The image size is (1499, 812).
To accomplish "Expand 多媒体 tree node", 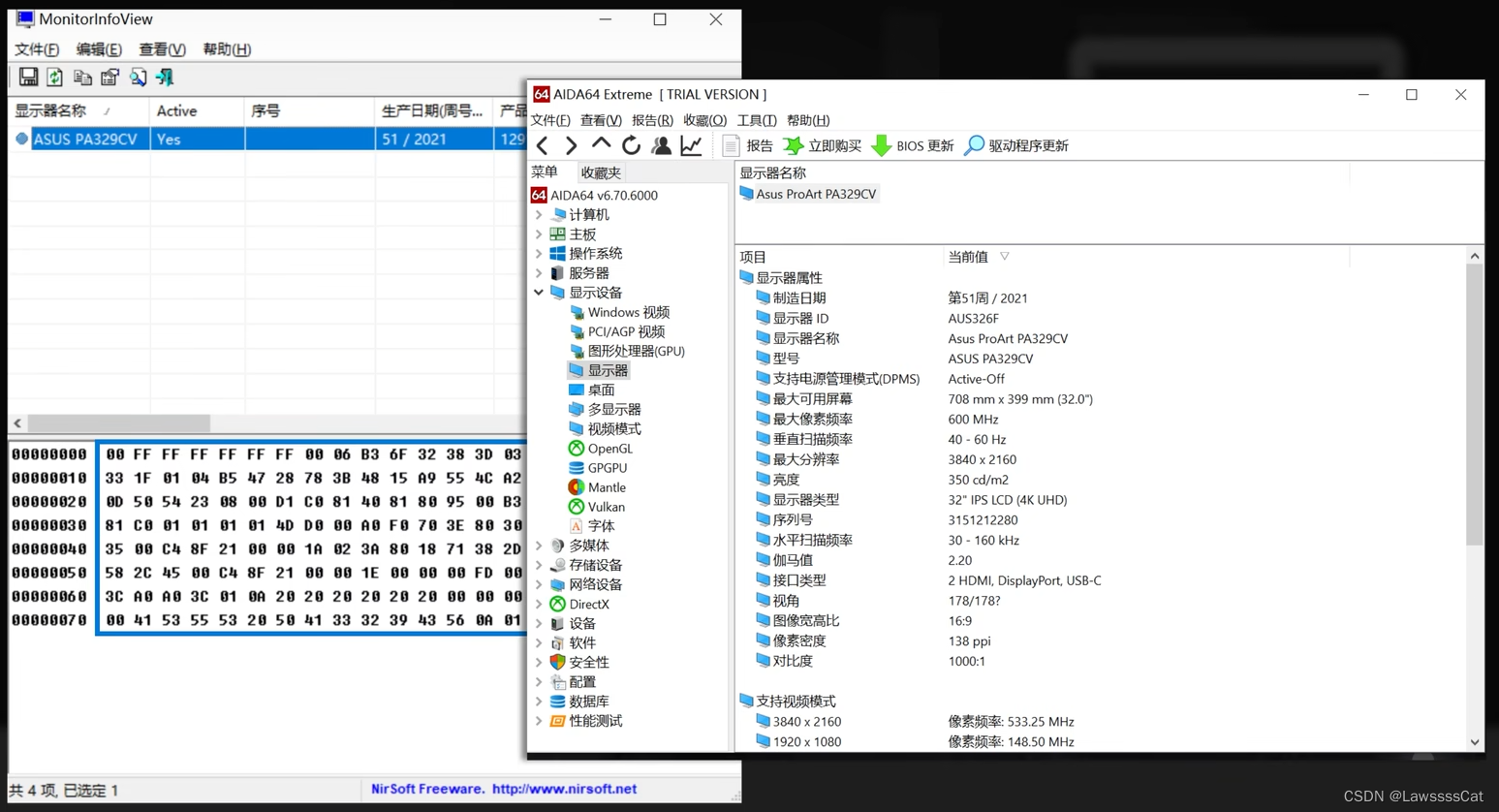I will (x=540, y=546).
